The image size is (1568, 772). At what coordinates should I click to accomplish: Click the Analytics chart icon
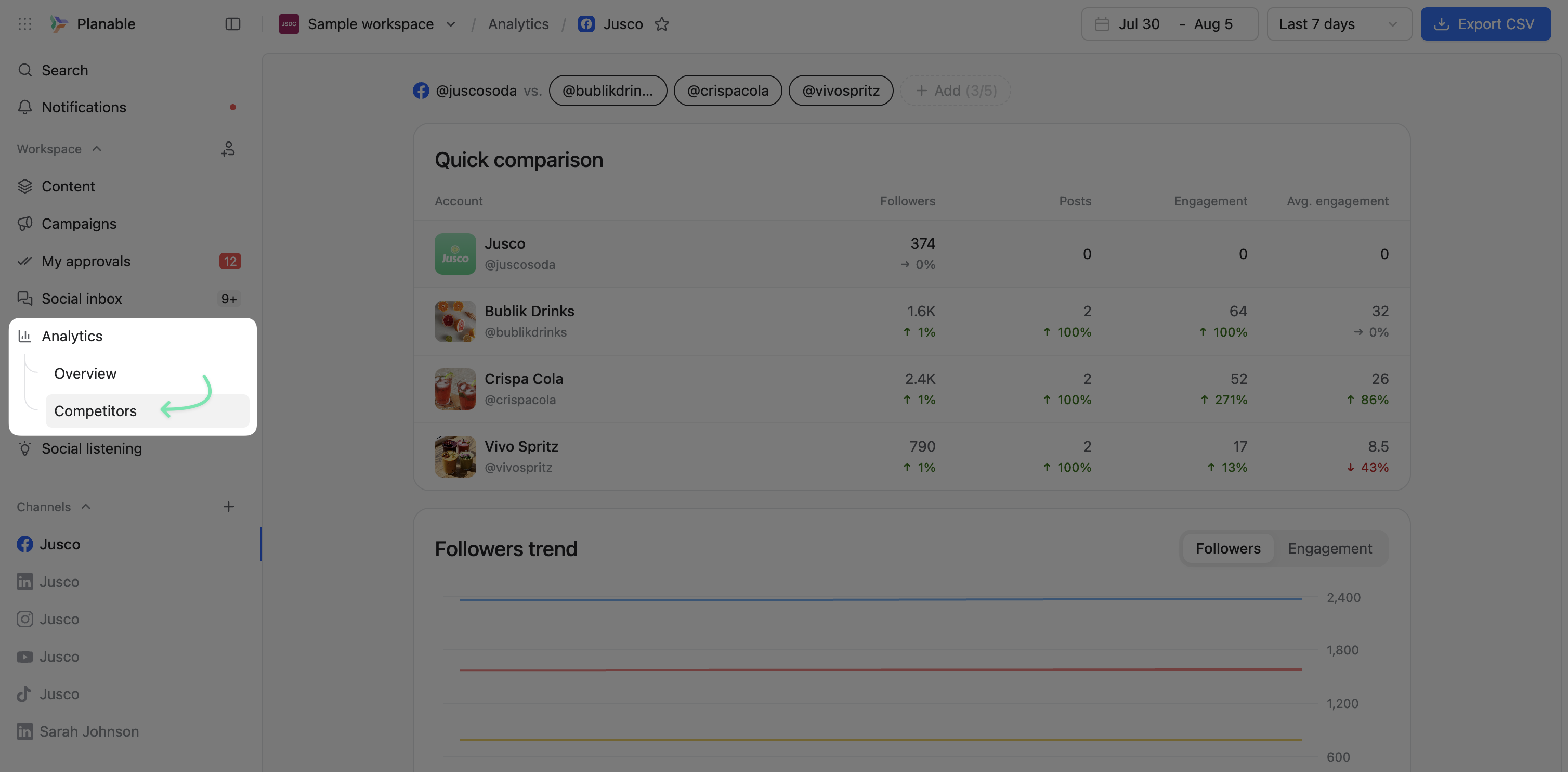25,336
